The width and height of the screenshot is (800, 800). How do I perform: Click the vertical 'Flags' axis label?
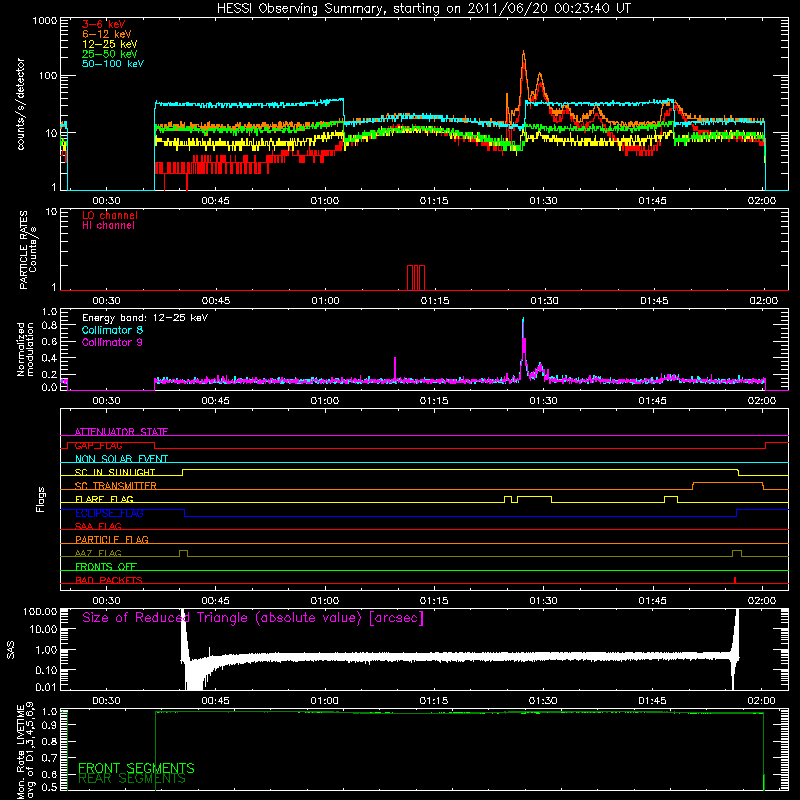pyautogui.click(x=41, y=499)
